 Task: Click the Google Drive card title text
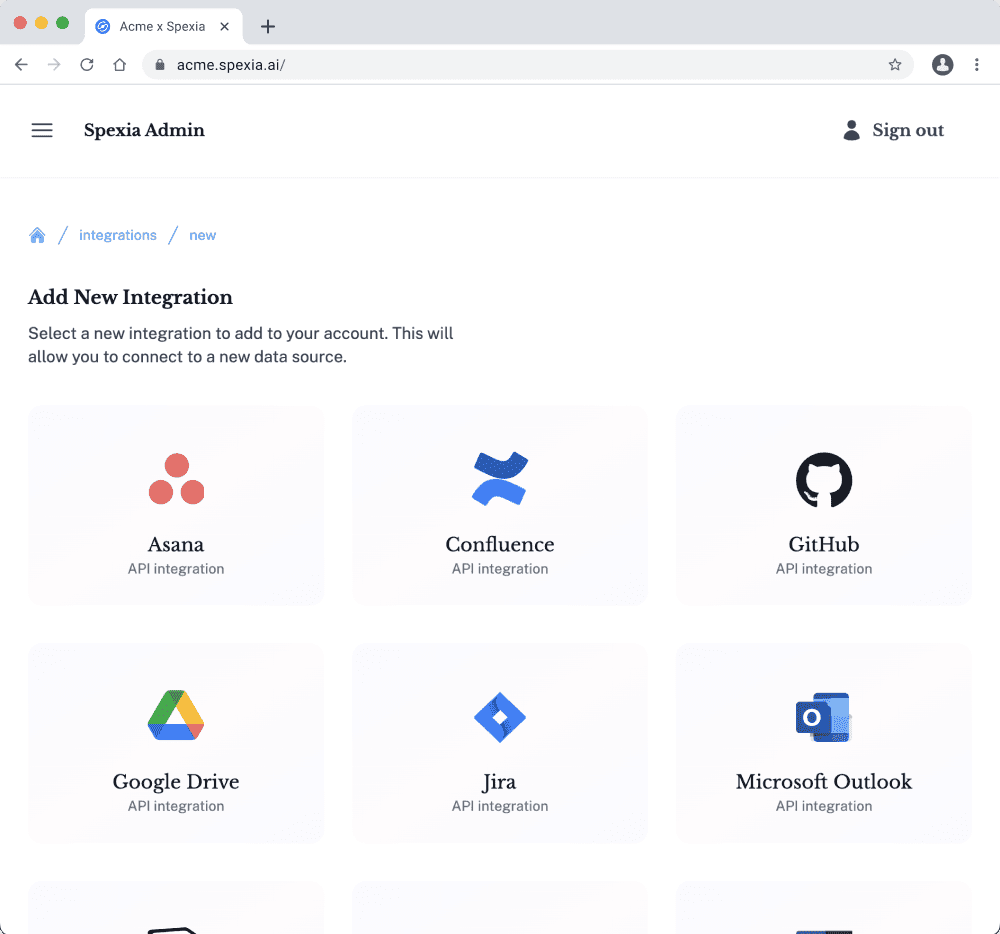[176, 782]
